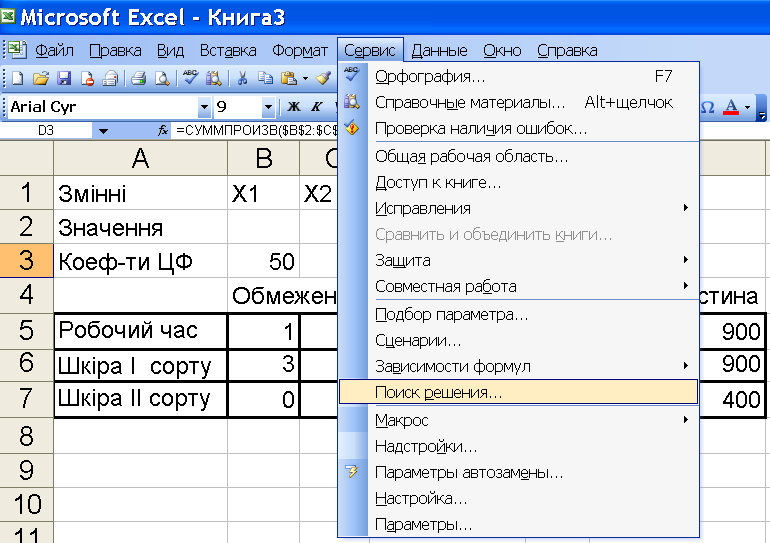
Task: Toggle italic with the К button
Action: click(x=317, y=107)
